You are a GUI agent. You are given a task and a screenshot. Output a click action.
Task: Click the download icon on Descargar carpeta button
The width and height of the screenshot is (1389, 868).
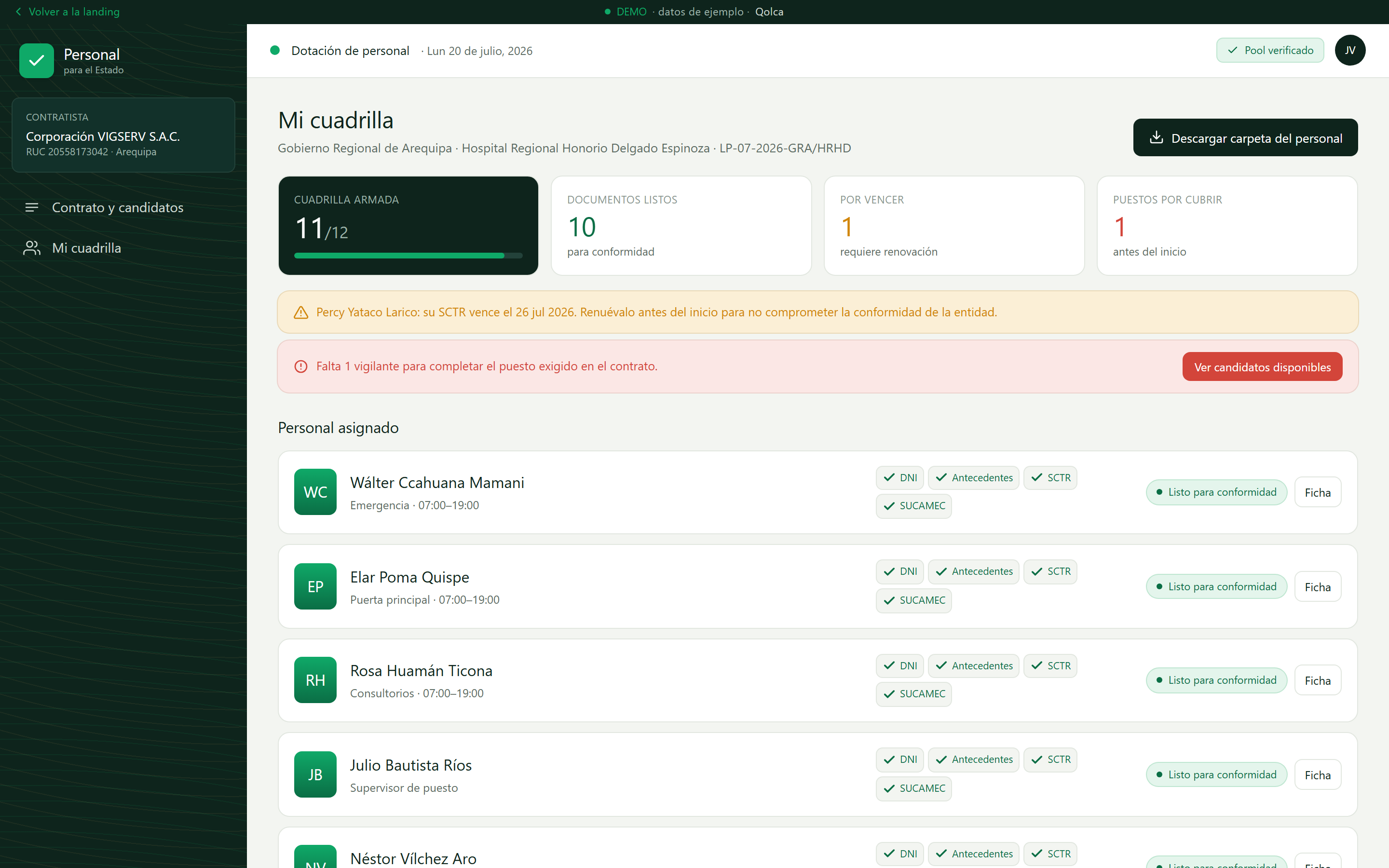(1156, 138)
